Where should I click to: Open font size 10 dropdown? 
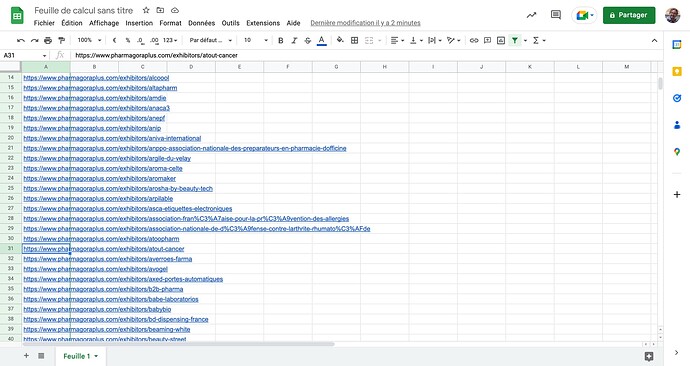pyautogui.click(x=256, y=40)
